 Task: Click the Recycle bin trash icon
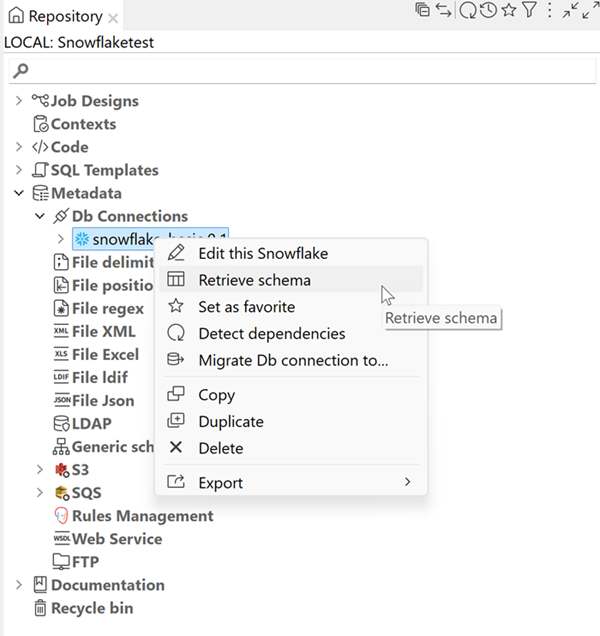(40, 608)
